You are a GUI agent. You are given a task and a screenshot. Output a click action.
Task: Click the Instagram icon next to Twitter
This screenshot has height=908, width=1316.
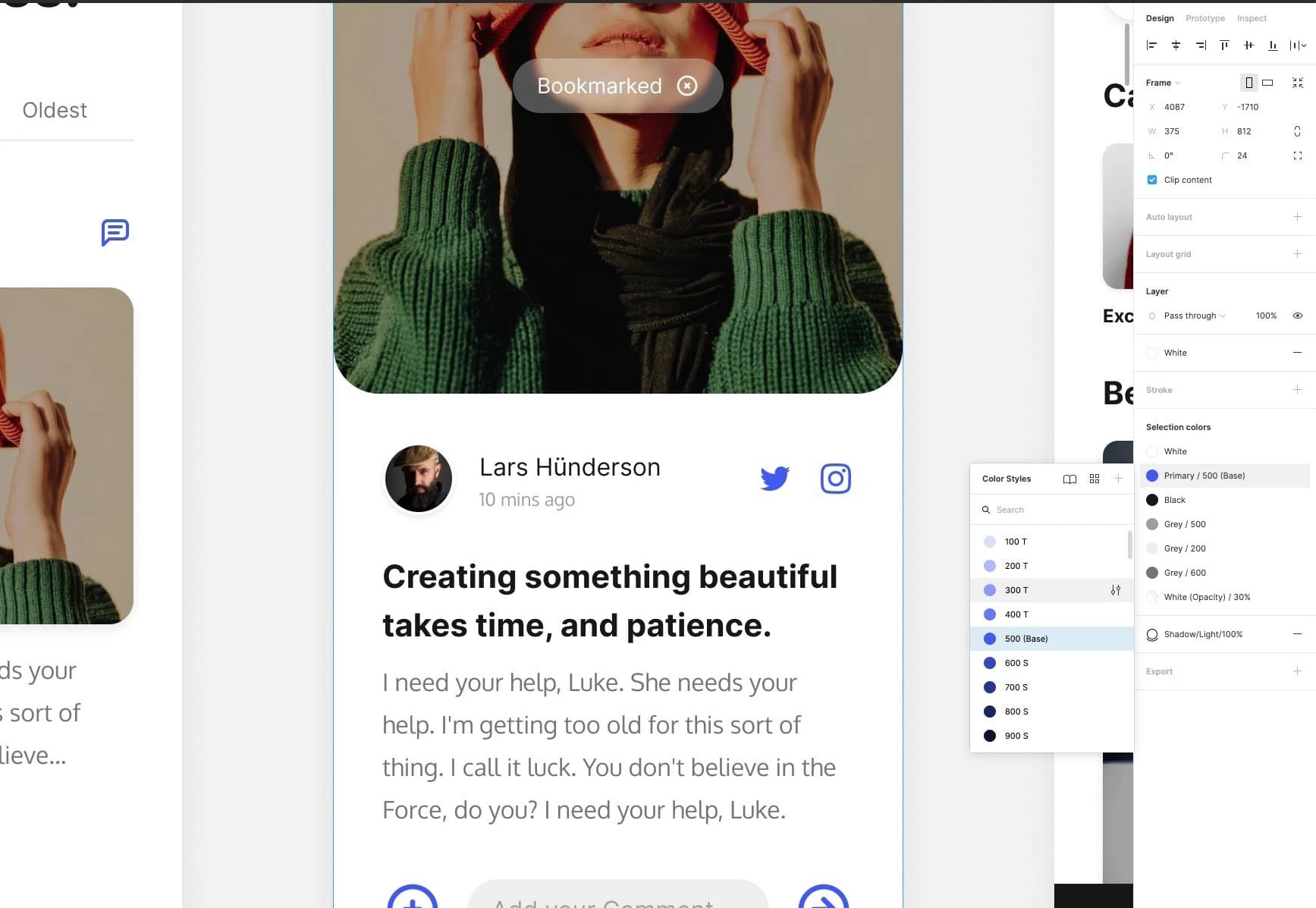tap(835, 479)
